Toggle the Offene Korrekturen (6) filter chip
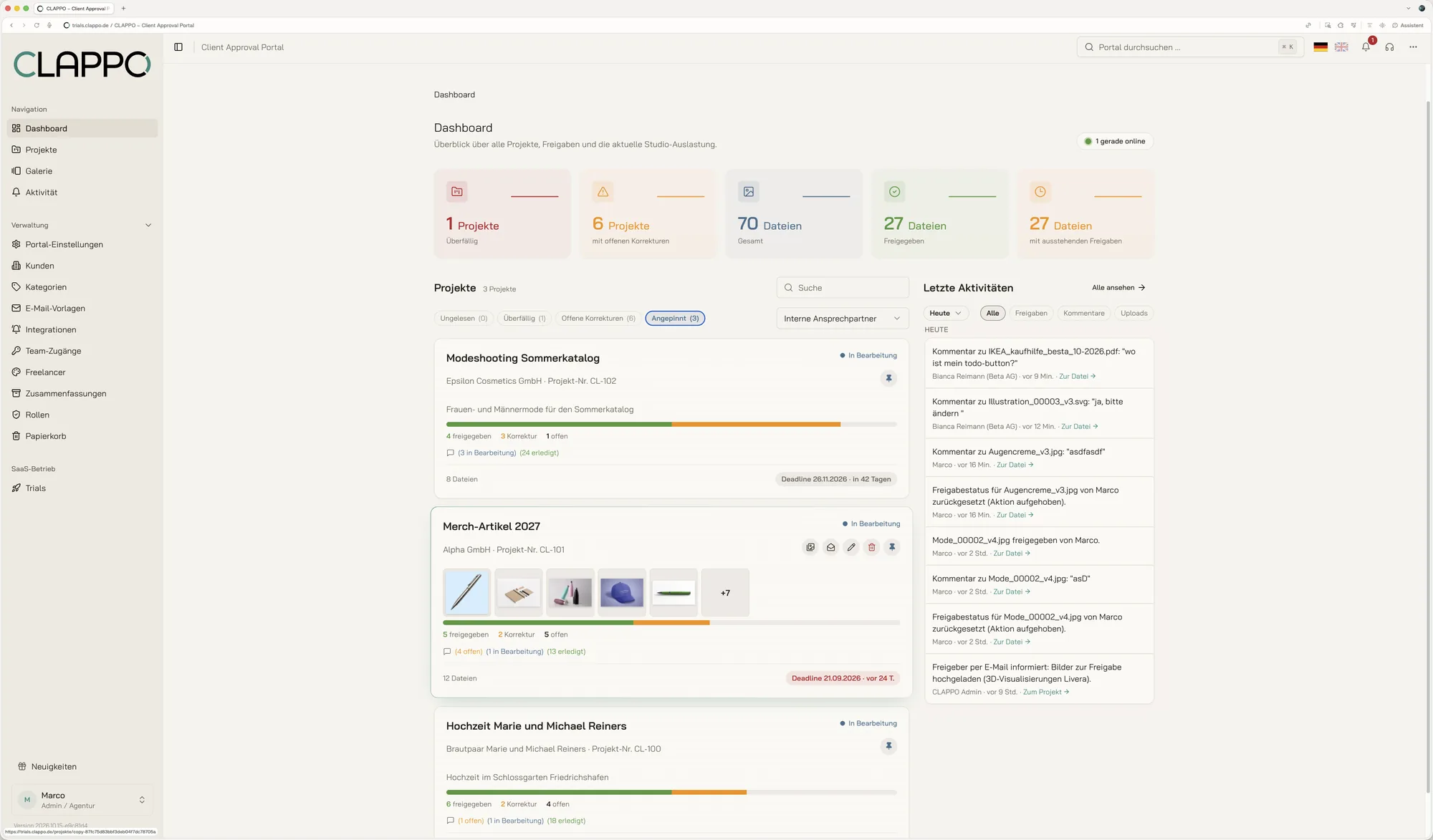 tap(598, 319)
